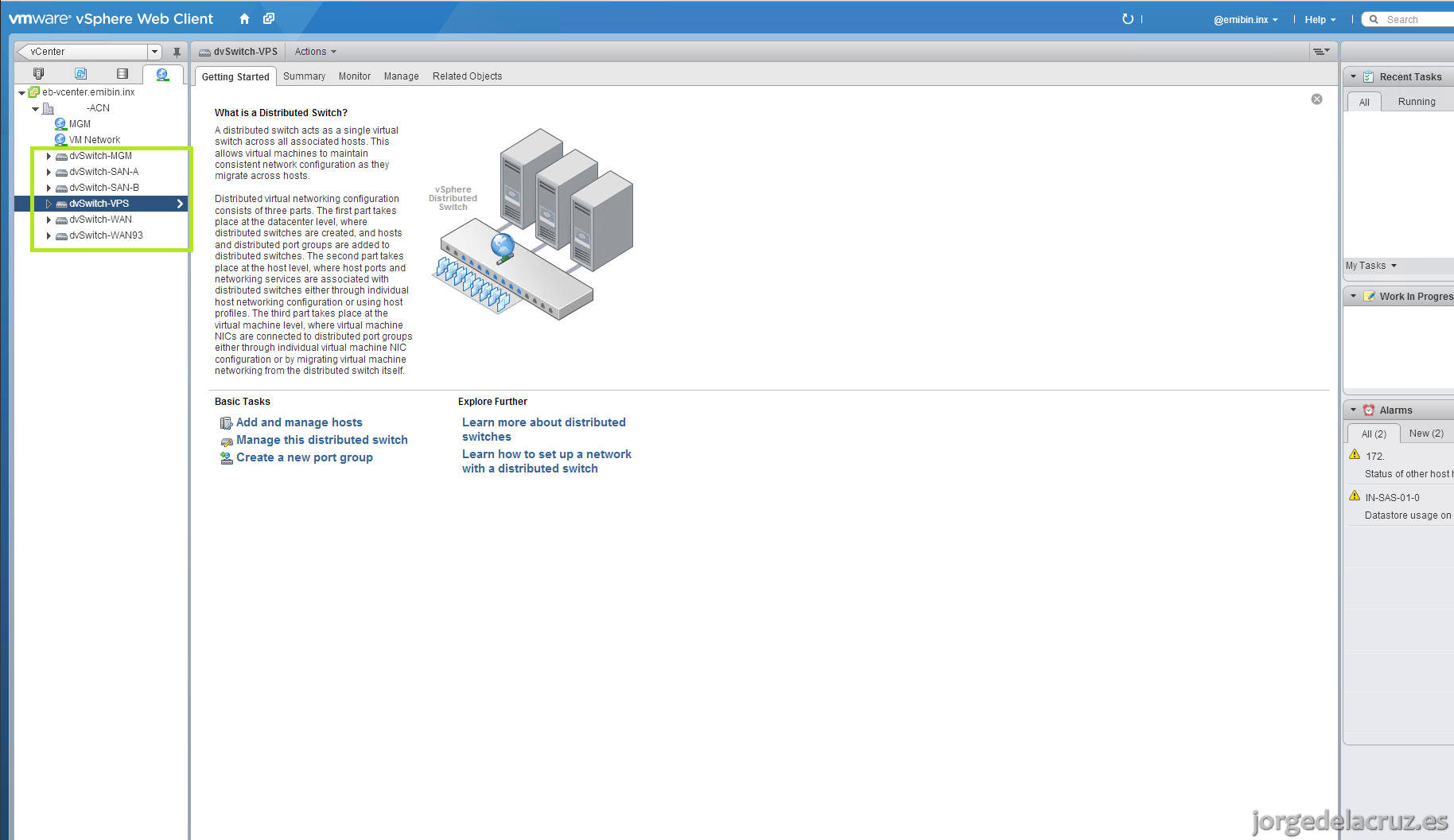Click the dvSwitch-WAN93 switch icon
The image size is (1454, 840).
coord(61,236)
